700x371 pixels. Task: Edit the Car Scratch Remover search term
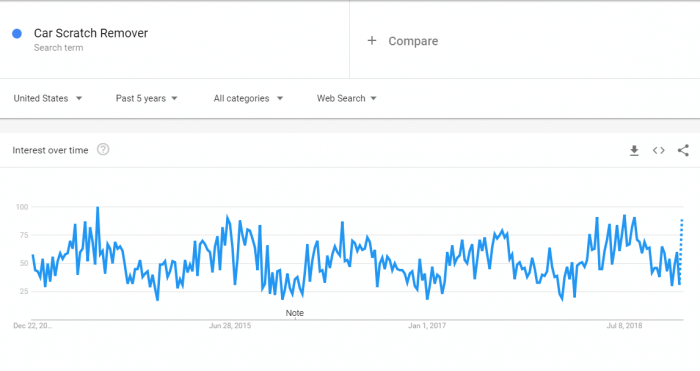coord(91,33)
